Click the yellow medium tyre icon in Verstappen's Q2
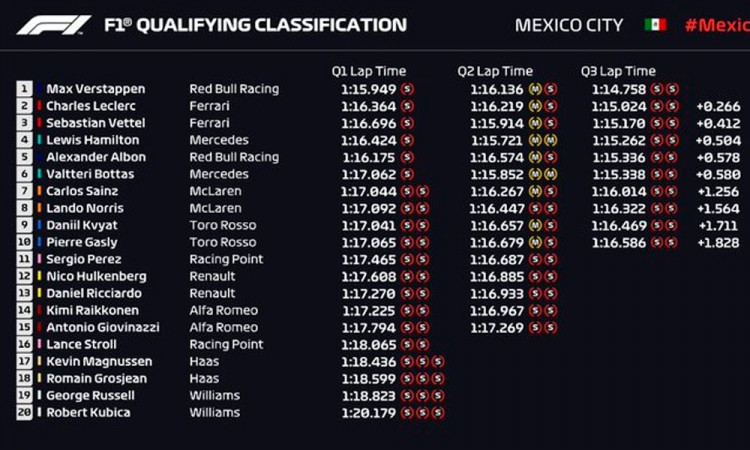Viewport: 750px width, 450px height. click(x=535, y=89)
